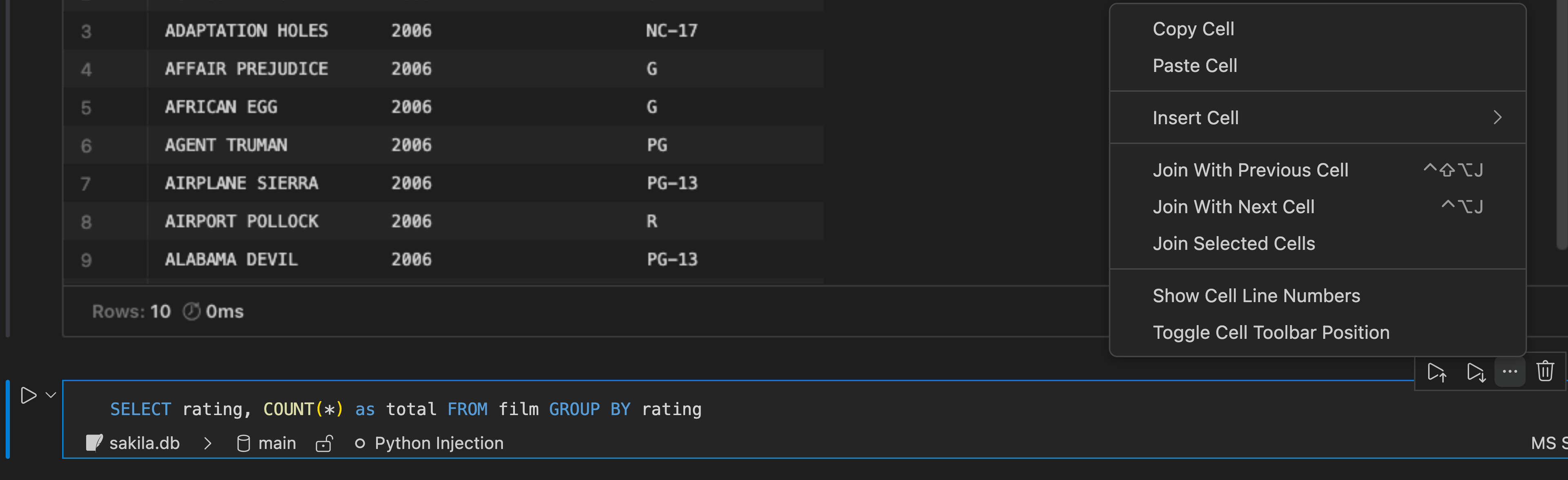Delete the cell with the trash icon
Image resolution: width=1568 pixels, height=480 pixels.
tap(1545, 371)
